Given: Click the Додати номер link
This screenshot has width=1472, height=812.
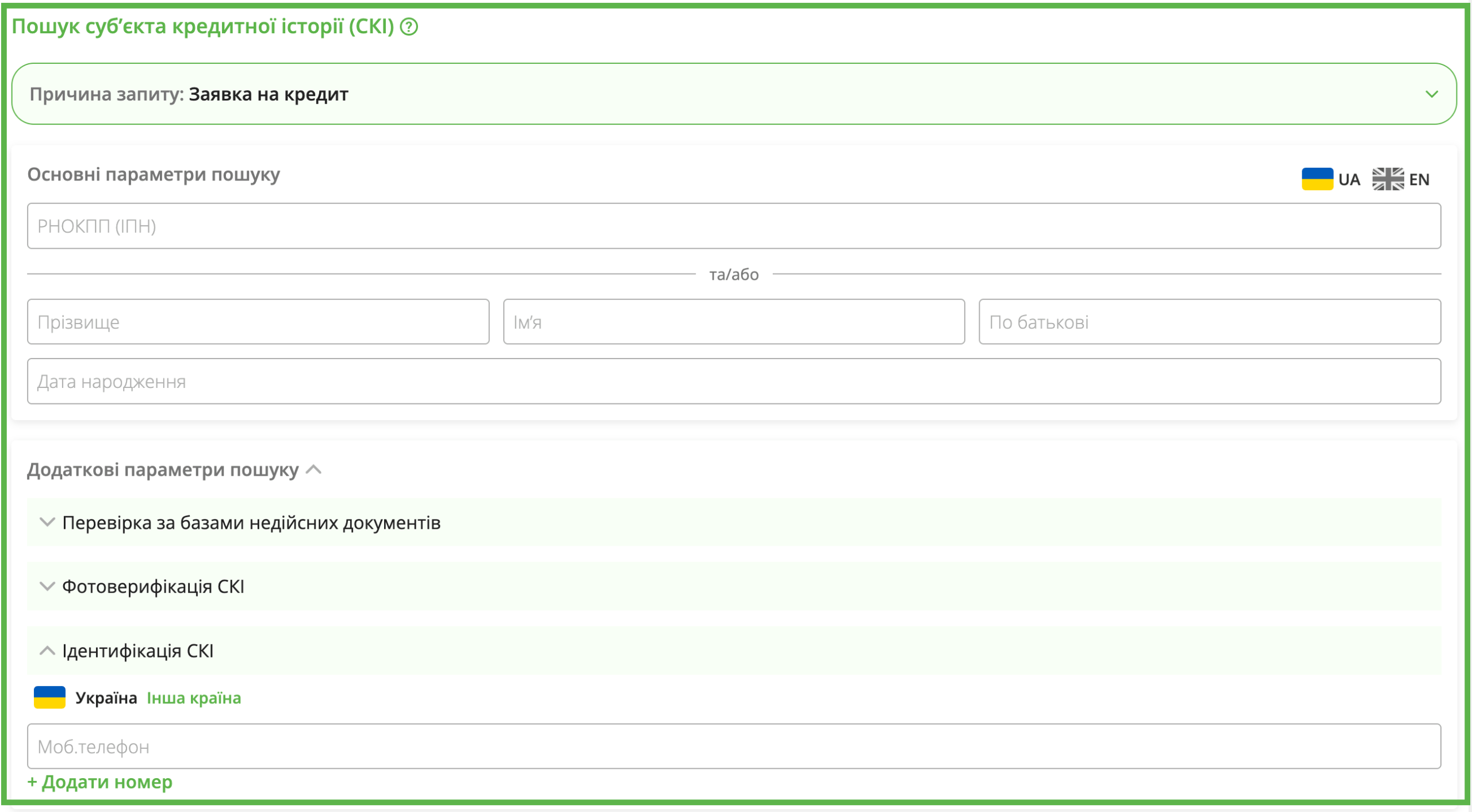Looking at the screenshot, I should pos(100,782).
